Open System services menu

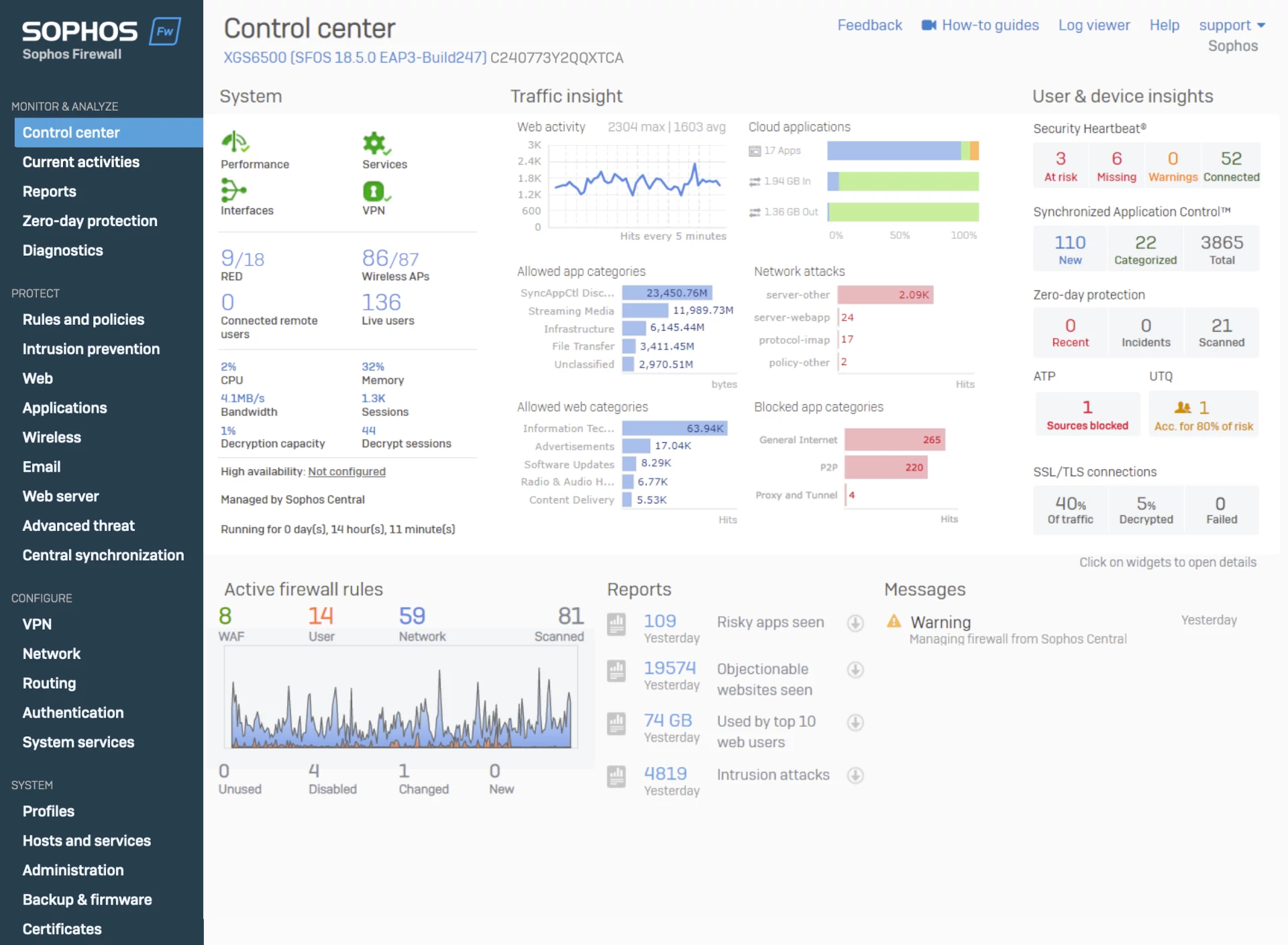(x=78, y=742)
